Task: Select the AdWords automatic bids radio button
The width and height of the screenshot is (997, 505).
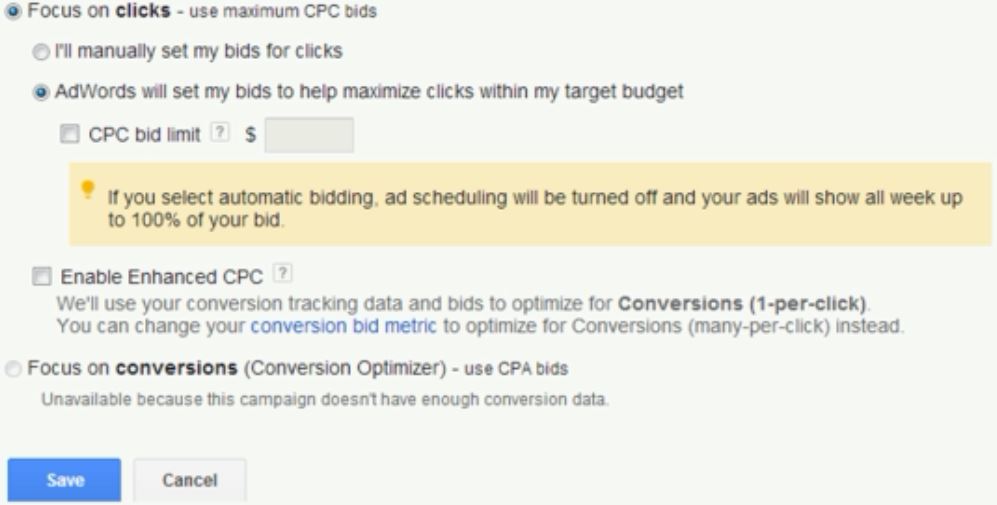Action: pos(41,93)
